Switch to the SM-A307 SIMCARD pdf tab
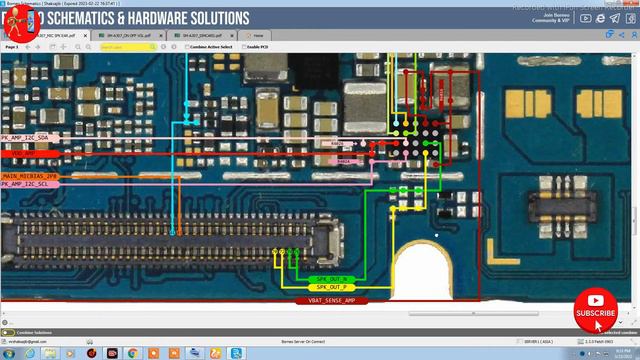 (202, 36)
